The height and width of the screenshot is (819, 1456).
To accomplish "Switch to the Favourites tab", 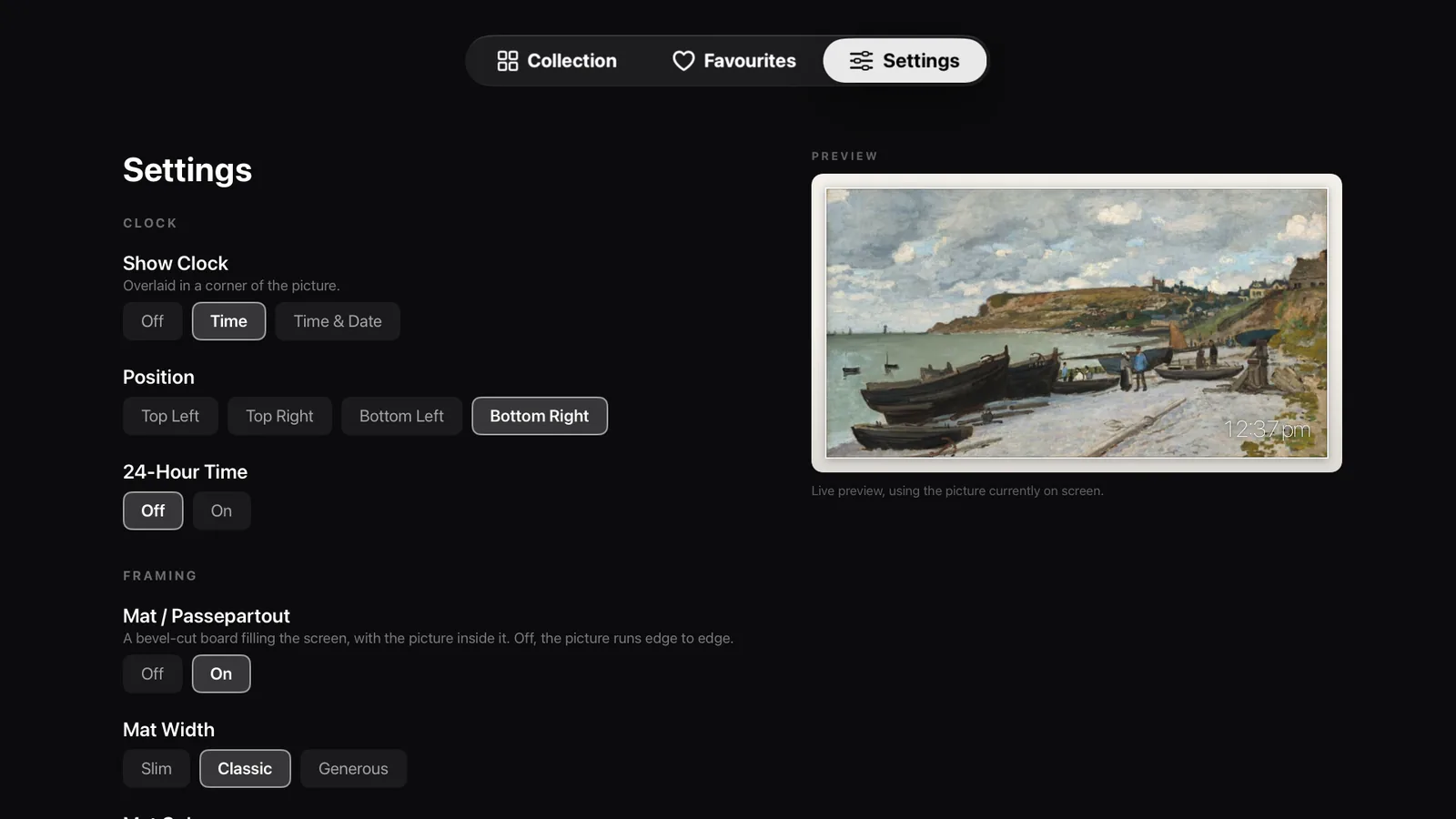I will 733,61.
